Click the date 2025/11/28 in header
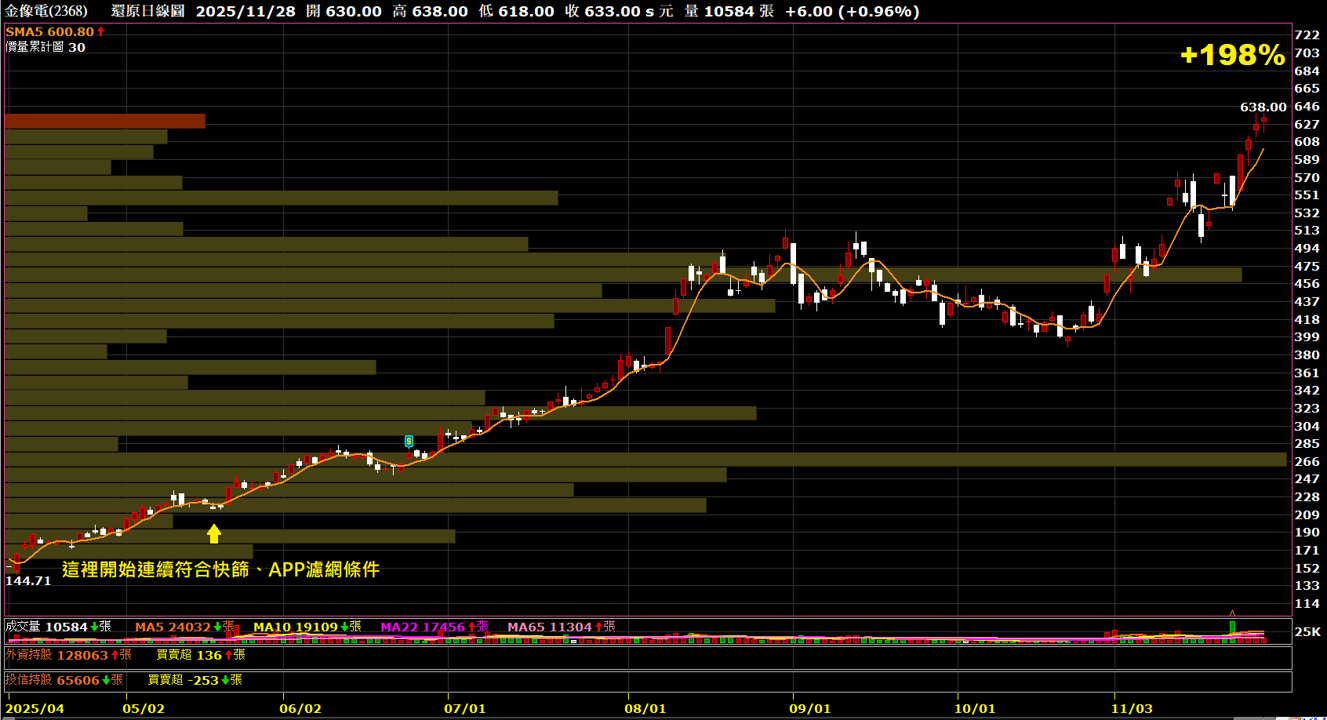Image resolution: width=1327 pixels, height=720 pixels. coord(246,11)
